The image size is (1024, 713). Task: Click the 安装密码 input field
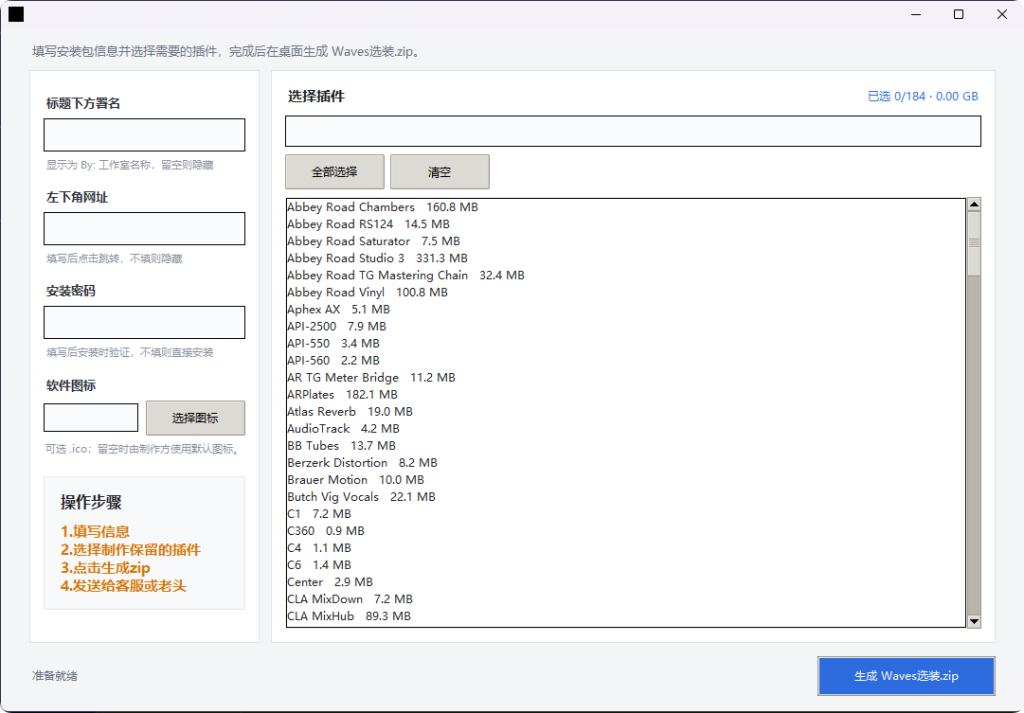click(144, 323)
